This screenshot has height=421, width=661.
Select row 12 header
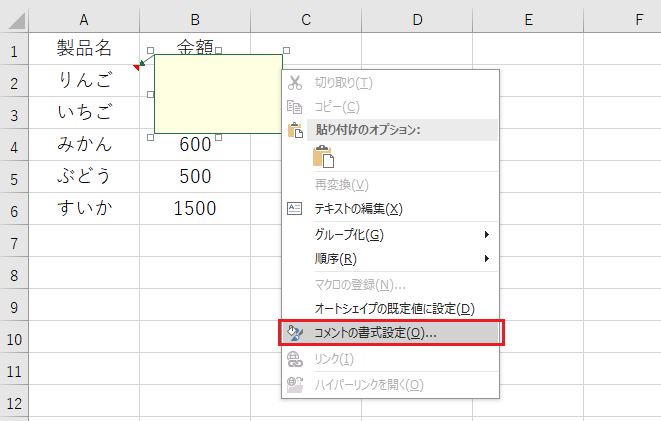[14, 401]
